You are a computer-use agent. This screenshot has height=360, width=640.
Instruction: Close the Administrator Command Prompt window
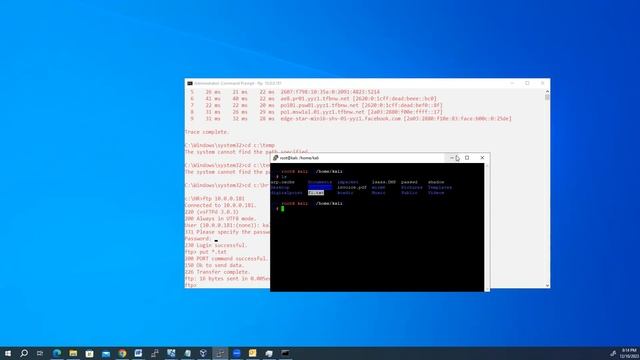click(542, 83)
